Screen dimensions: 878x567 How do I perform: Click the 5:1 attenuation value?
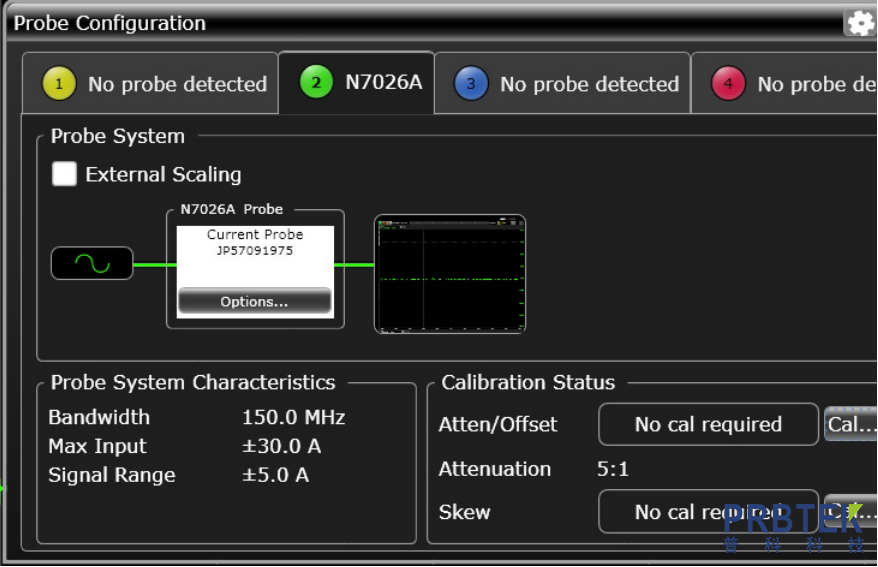pyautogui.click(x=613, y=468)
